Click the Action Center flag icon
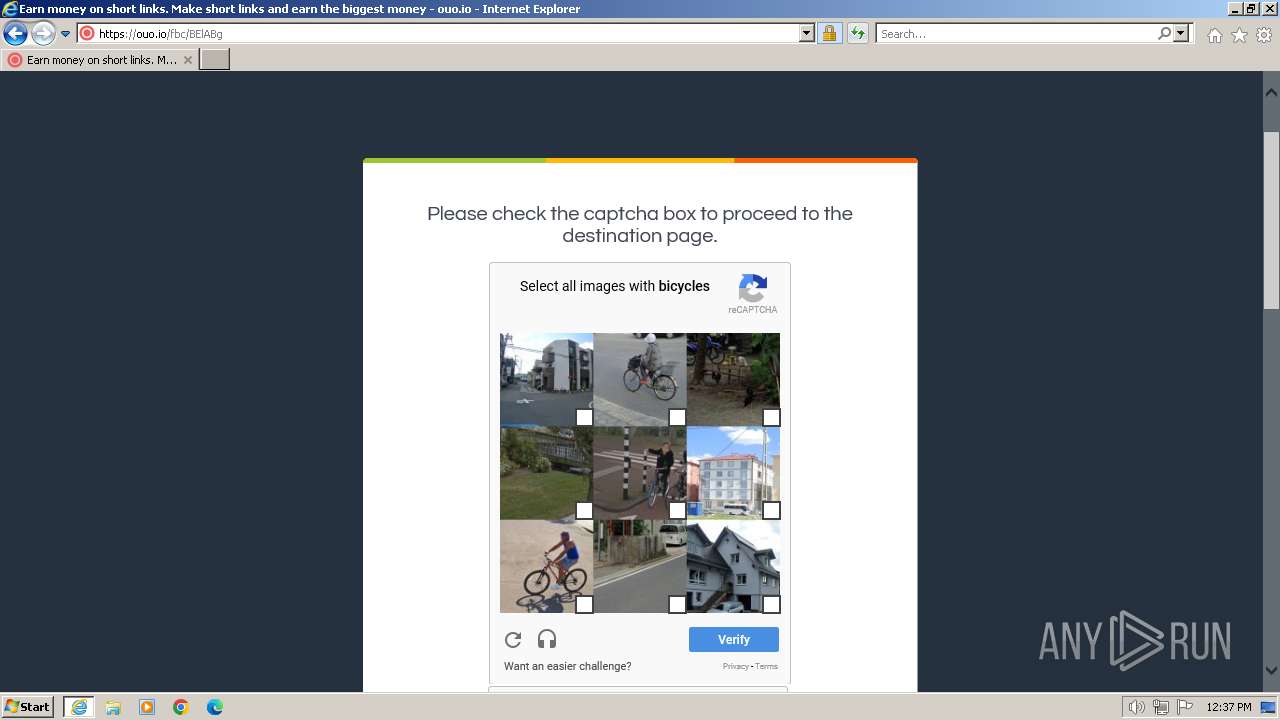The width and height of the screenshot is (1280, 720). (1184, 707)
